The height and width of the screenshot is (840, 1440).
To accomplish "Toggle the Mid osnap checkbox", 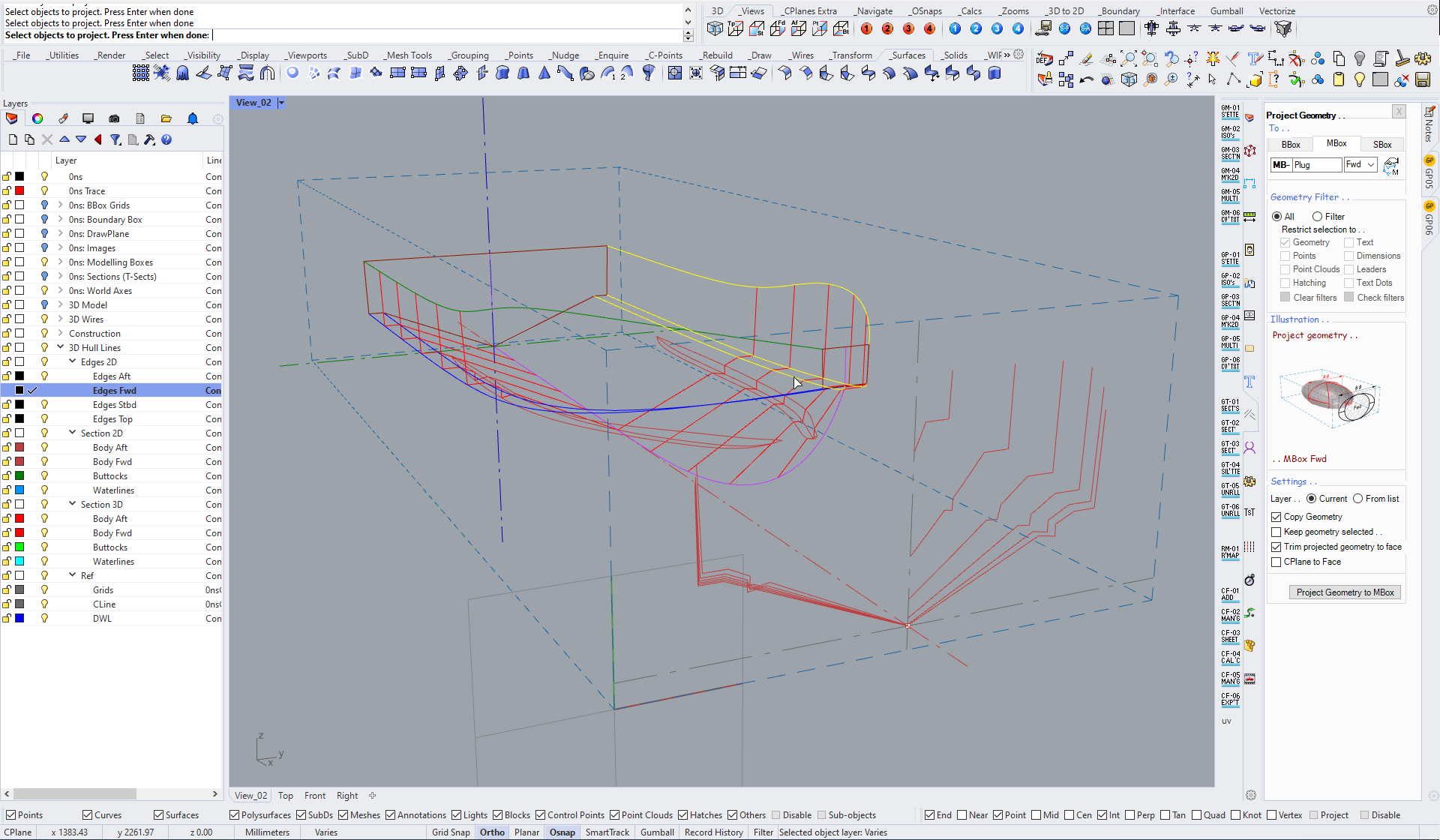I will tap(1036, 815).
